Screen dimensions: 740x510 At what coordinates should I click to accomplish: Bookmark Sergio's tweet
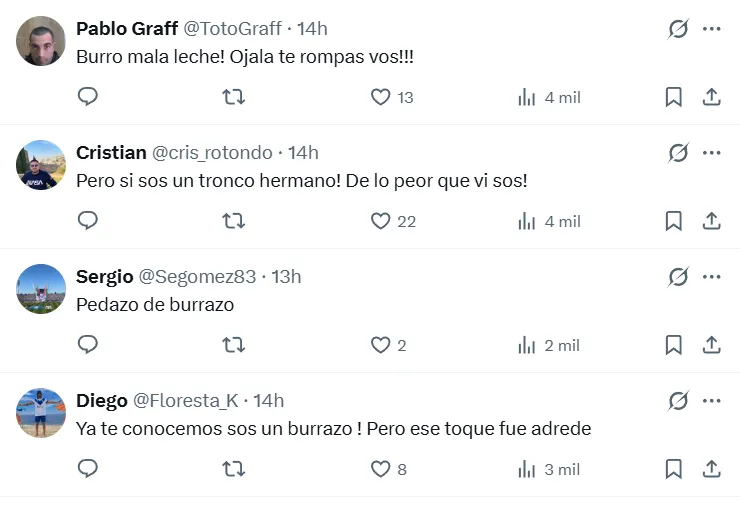tap(674, 345)
